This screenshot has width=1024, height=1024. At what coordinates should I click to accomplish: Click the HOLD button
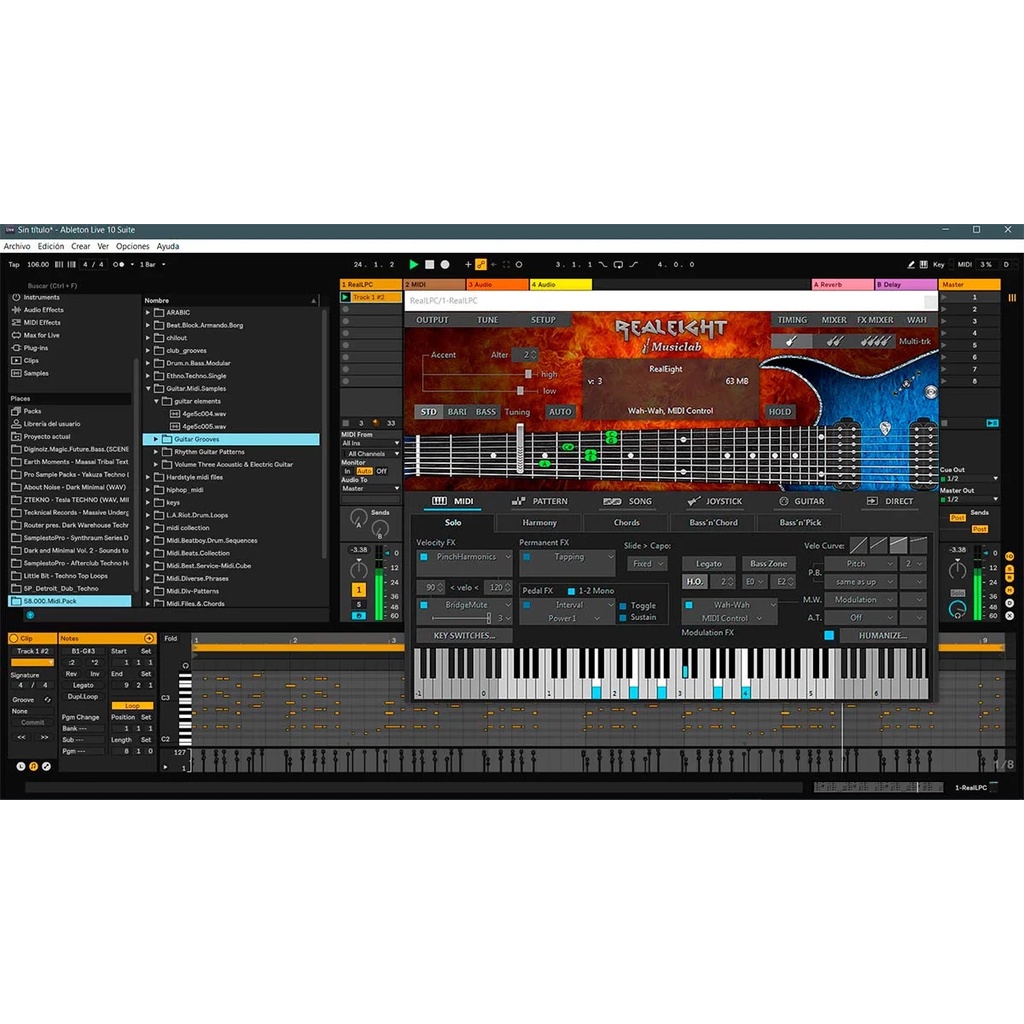click(x=780, y=412)
